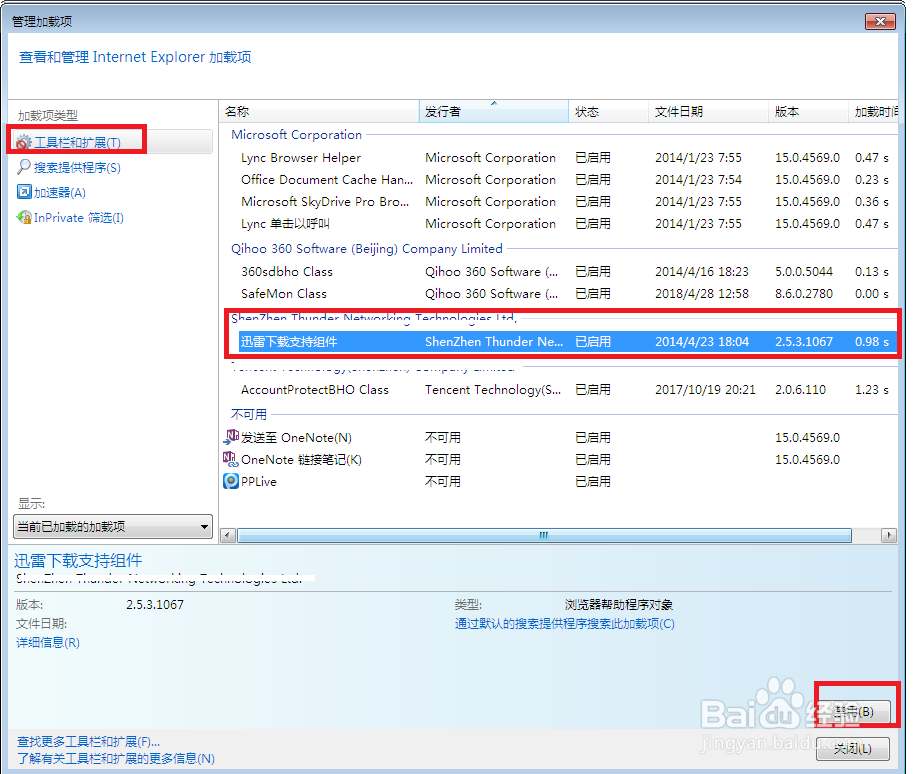Click the OneNote 链接笔记(K) icon
The width and height of the screenshot is (913, 774).
pyautogui.click(x=231, y=460)
